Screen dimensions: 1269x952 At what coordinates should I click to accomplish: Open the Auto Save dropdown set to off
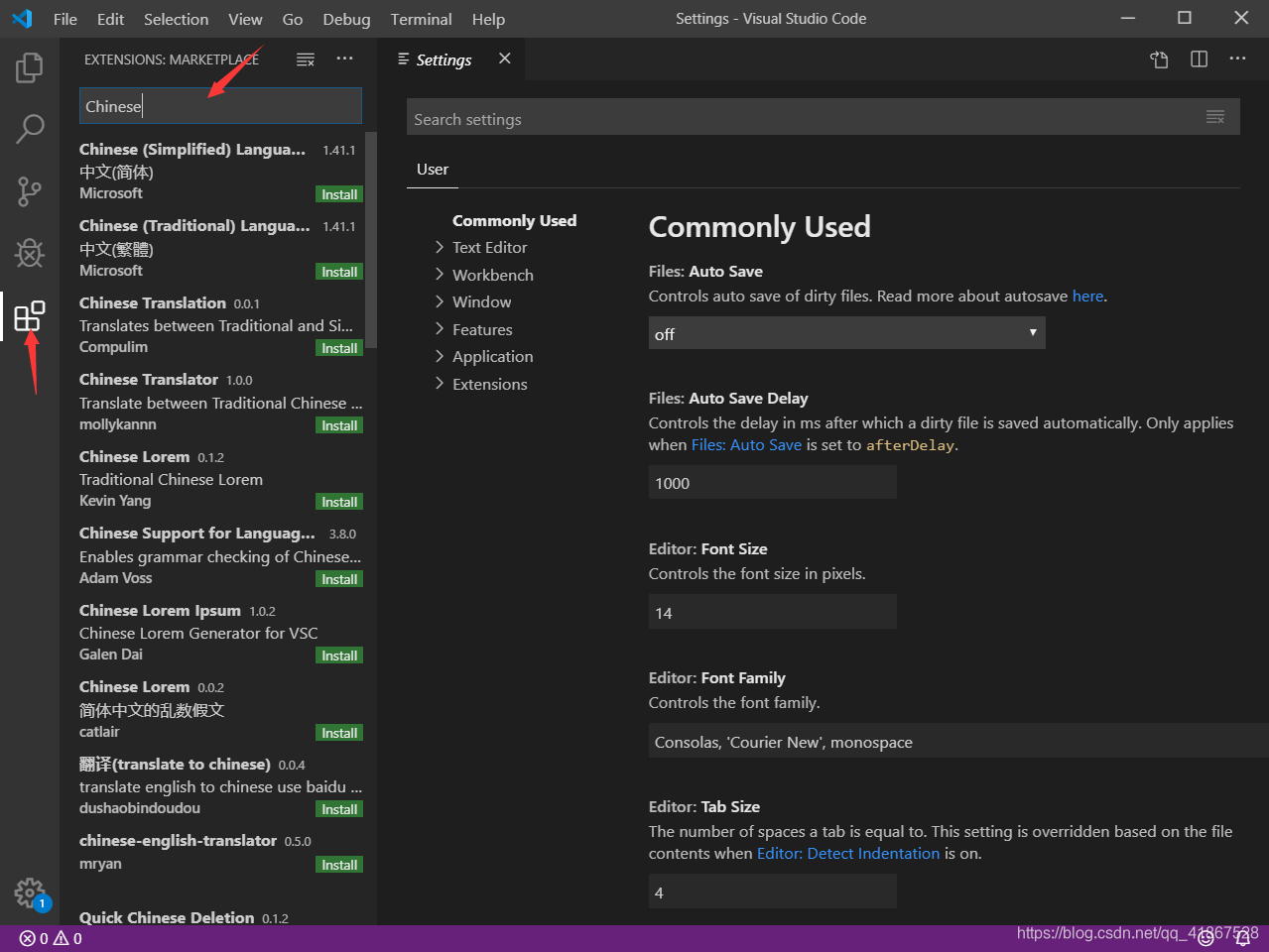pos(846,333)
